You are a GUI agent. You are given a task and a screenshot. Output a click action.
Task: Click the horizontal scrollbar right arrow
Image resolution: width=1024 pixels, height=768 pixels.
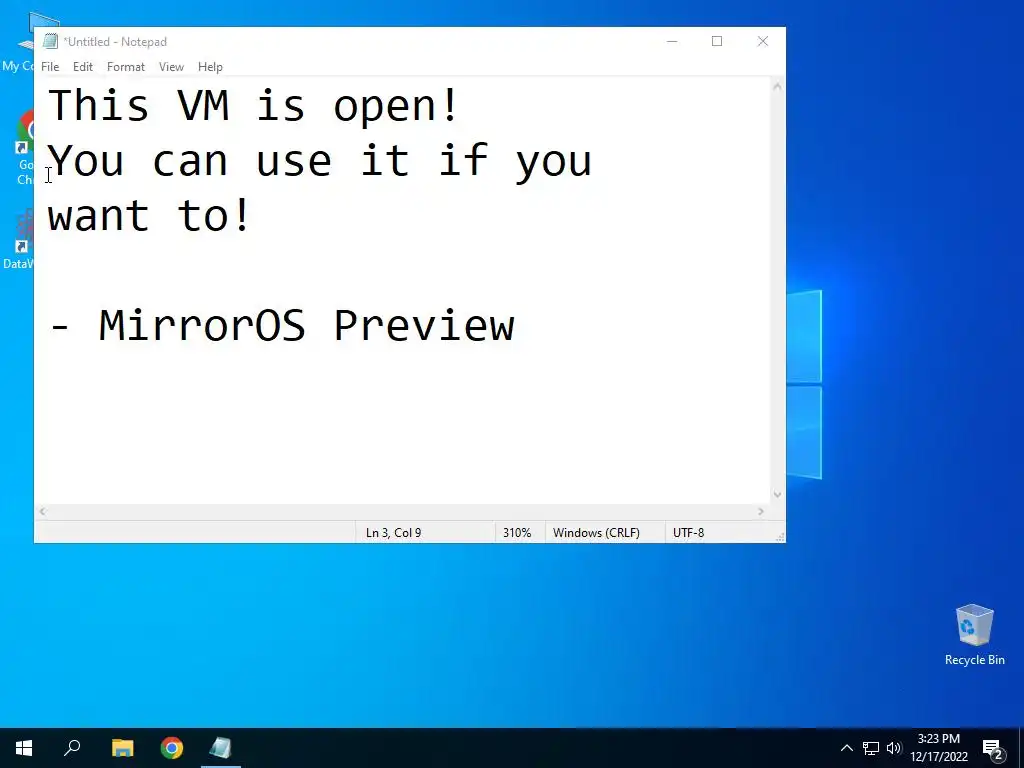click(761, 511)
